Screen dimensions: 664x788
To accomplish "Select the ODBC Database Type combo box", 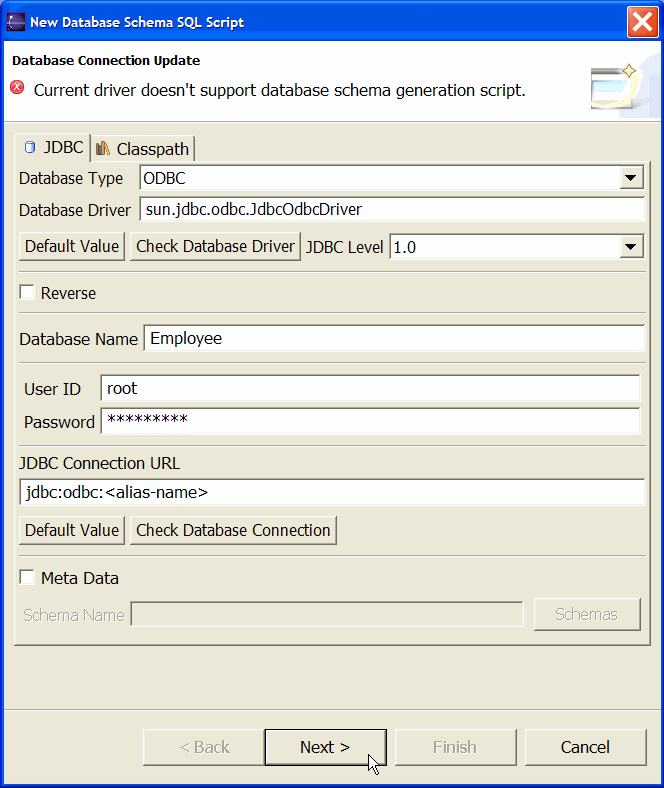I will pyautogui.click(x=392, y=178).
